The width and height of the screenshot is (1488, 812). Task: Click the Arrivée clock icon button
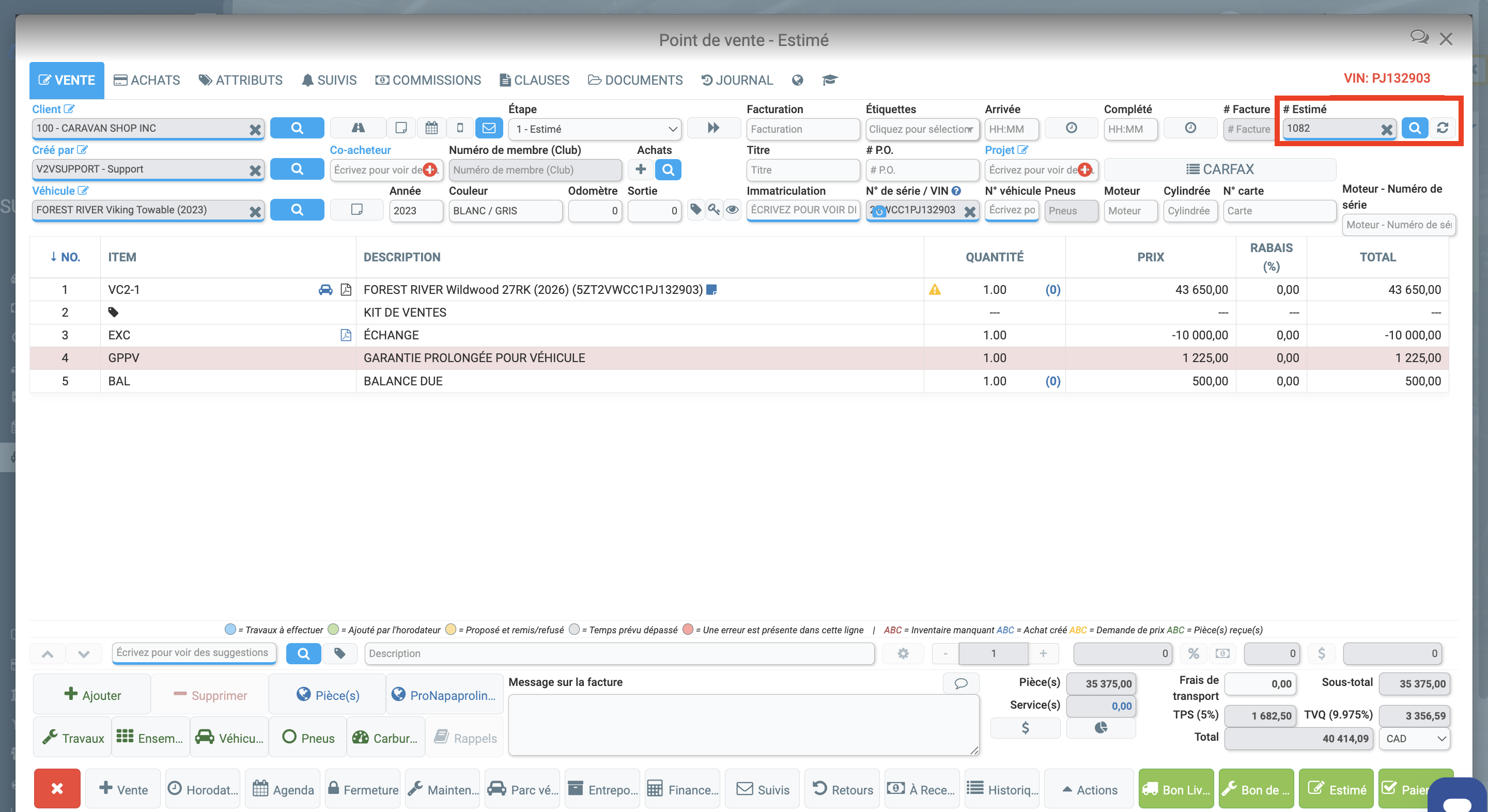(x=1071, y=128)
